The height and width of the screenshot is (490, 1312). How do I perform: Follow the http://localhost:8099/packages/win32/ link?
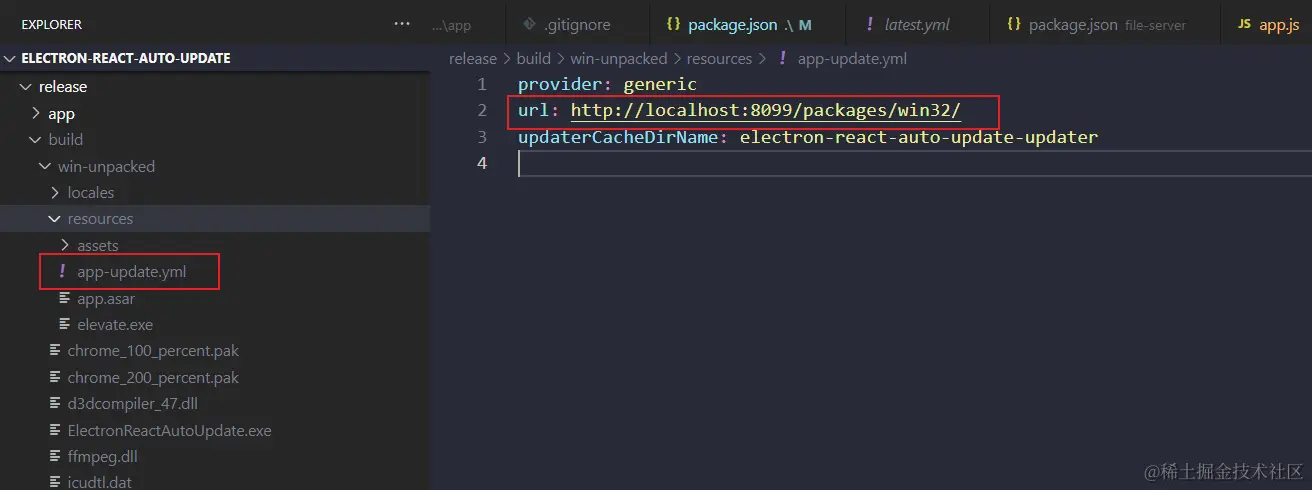765,111
